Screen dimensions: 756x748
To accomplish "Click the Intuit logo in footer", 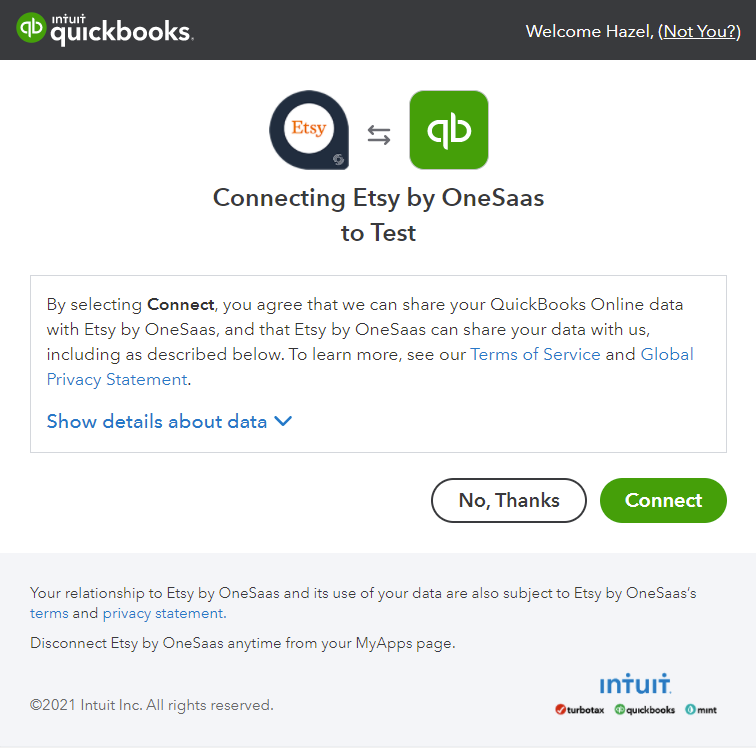I will coord(635,684).
